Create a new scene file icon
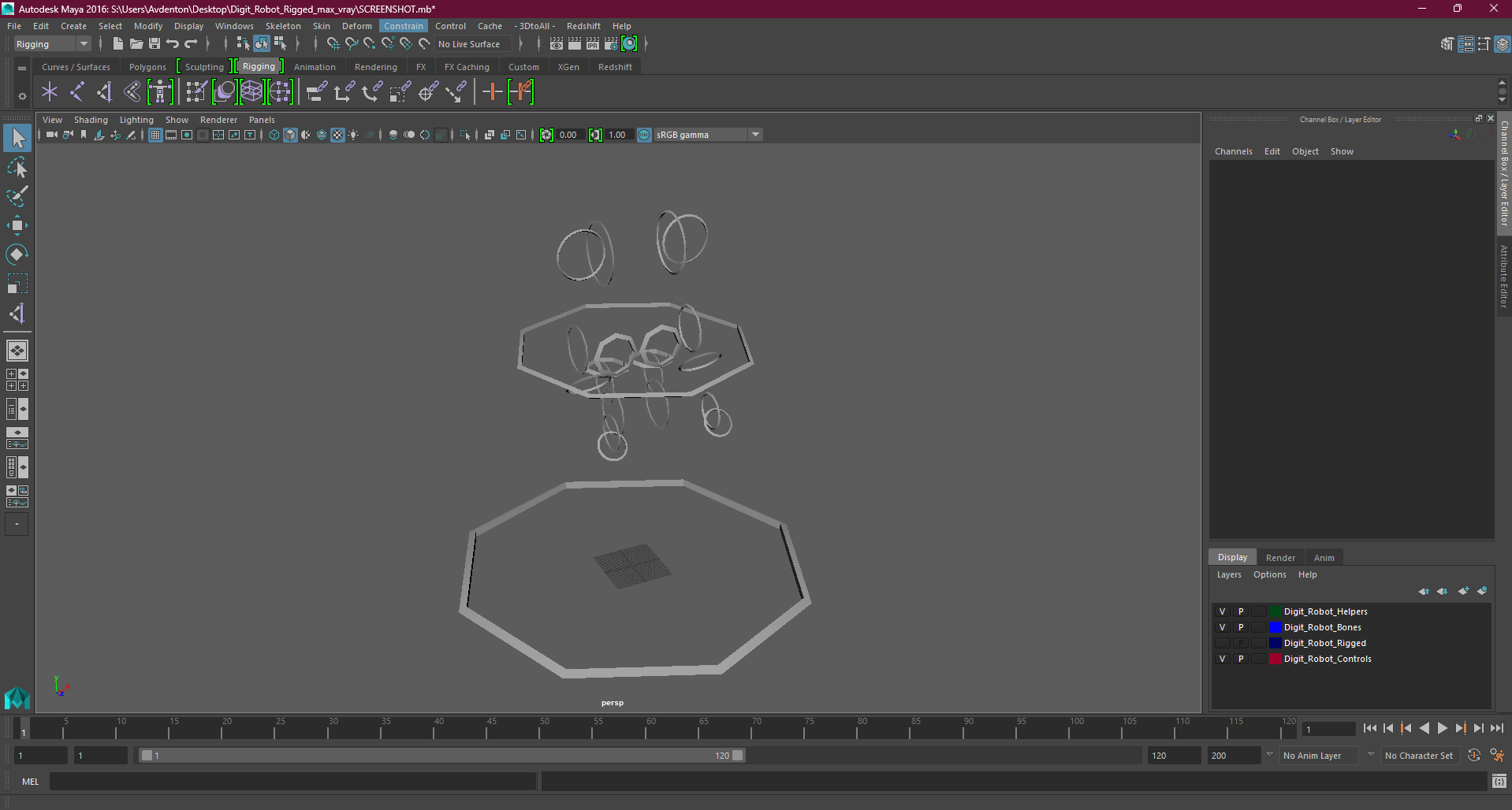The image size is (1512, 810). (x=117, y=44)
